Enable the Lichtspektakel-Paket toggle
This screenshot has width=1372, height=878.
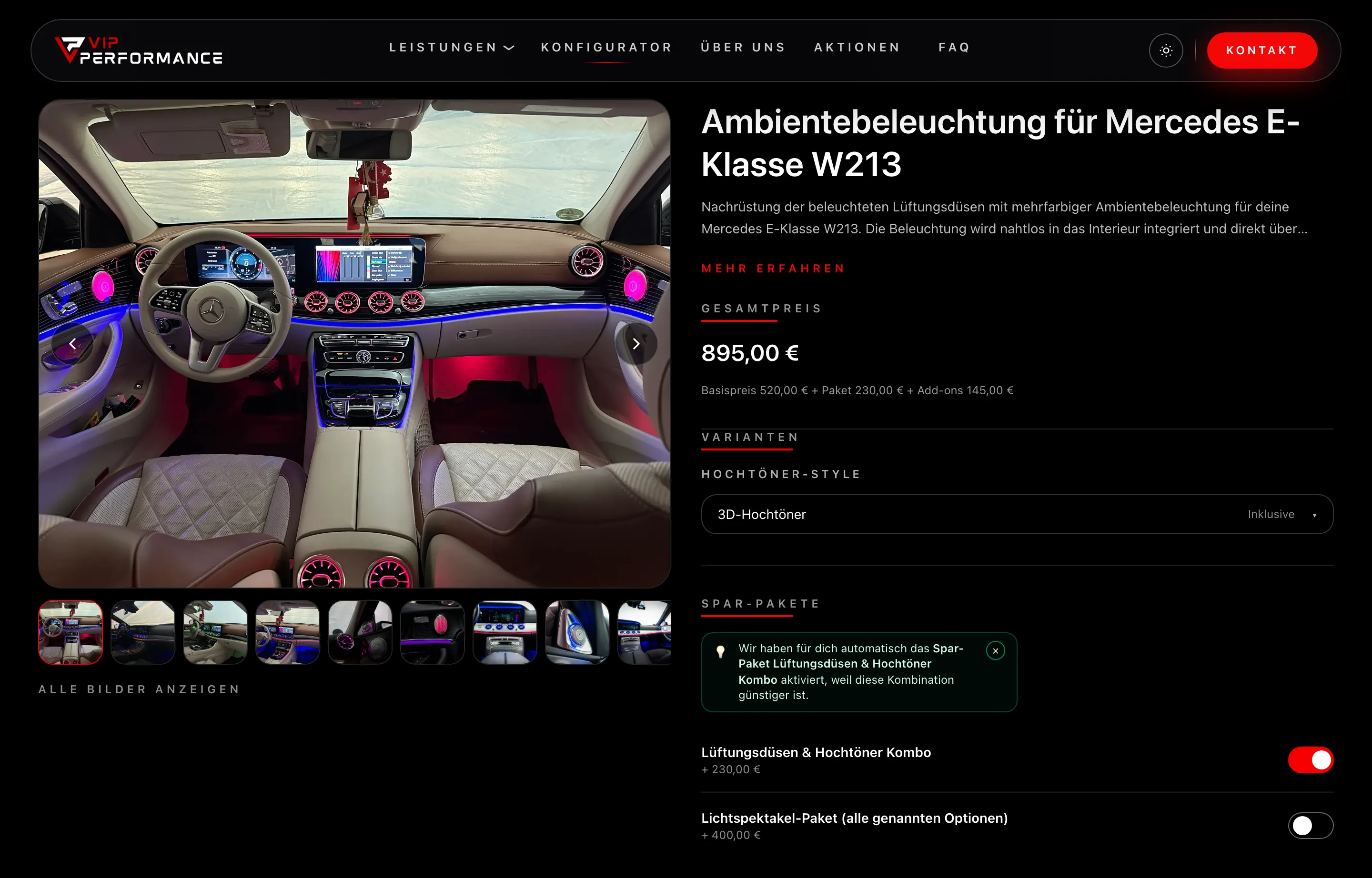point(1311,825)
